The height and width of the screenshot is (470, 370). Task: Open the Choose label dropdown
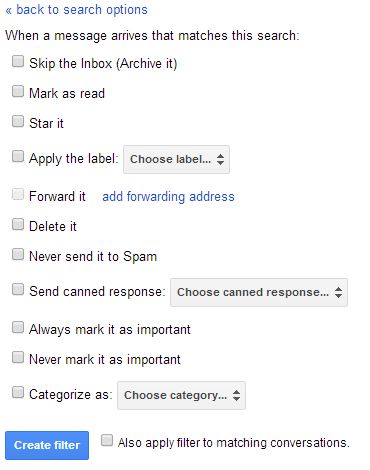pyautogui.click(x=176, y=159)
